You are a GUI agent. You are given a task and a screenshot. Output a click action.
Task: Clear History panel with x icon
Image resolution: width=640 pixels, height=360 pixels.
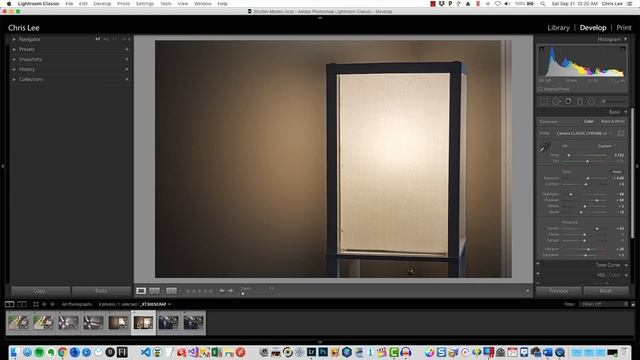pyautogui.click(x=127, y=69)
